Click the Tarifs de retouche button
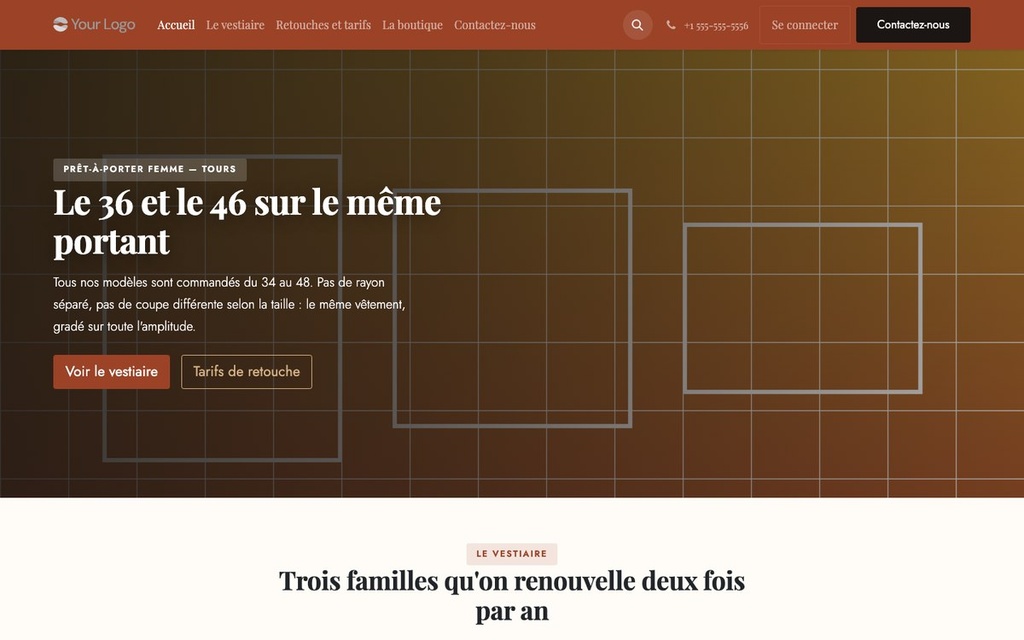The width and height of the screenshot is (1024, 640). (x=246, y=372)
